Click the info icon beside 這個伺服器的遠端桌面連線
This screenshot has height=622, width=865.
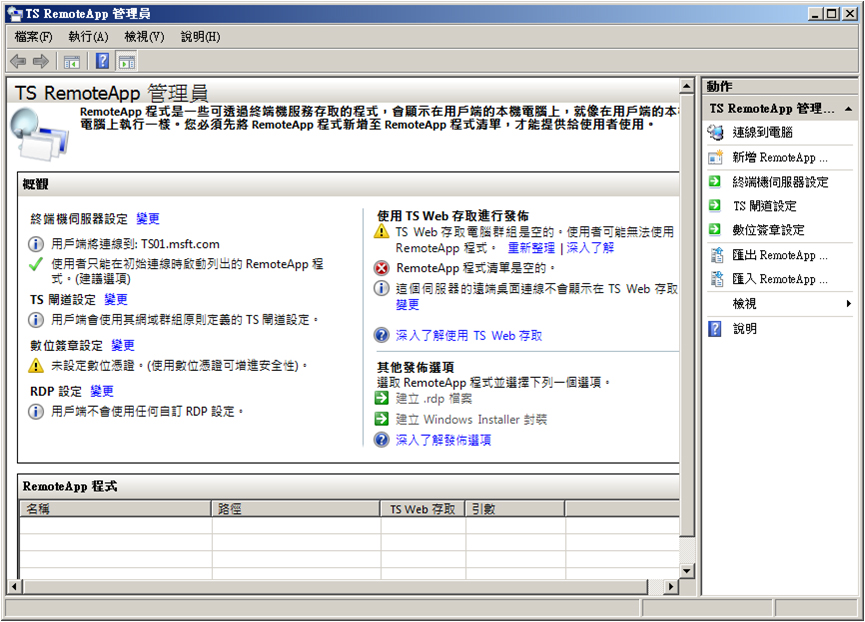click(x=381, y=288)
